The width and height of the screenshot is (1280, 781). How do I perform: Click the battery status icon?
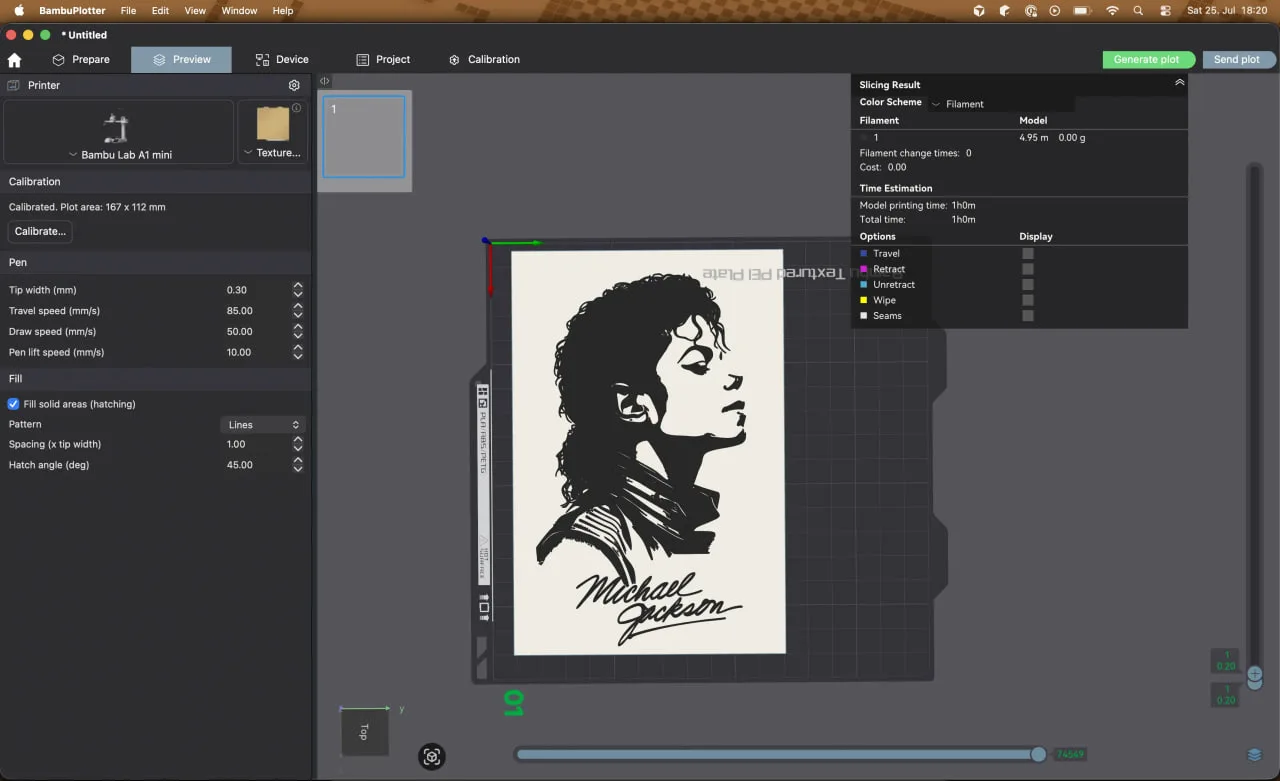click(x=1082, y=11)
